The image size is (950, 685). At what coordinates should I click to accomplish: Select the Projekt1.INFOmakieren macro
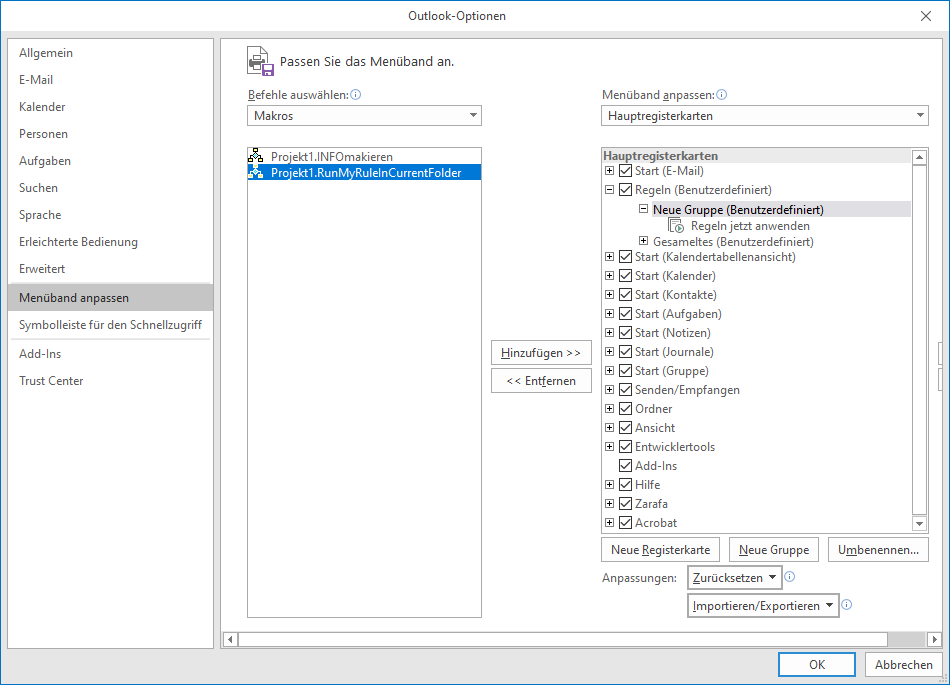click(364, 156)
